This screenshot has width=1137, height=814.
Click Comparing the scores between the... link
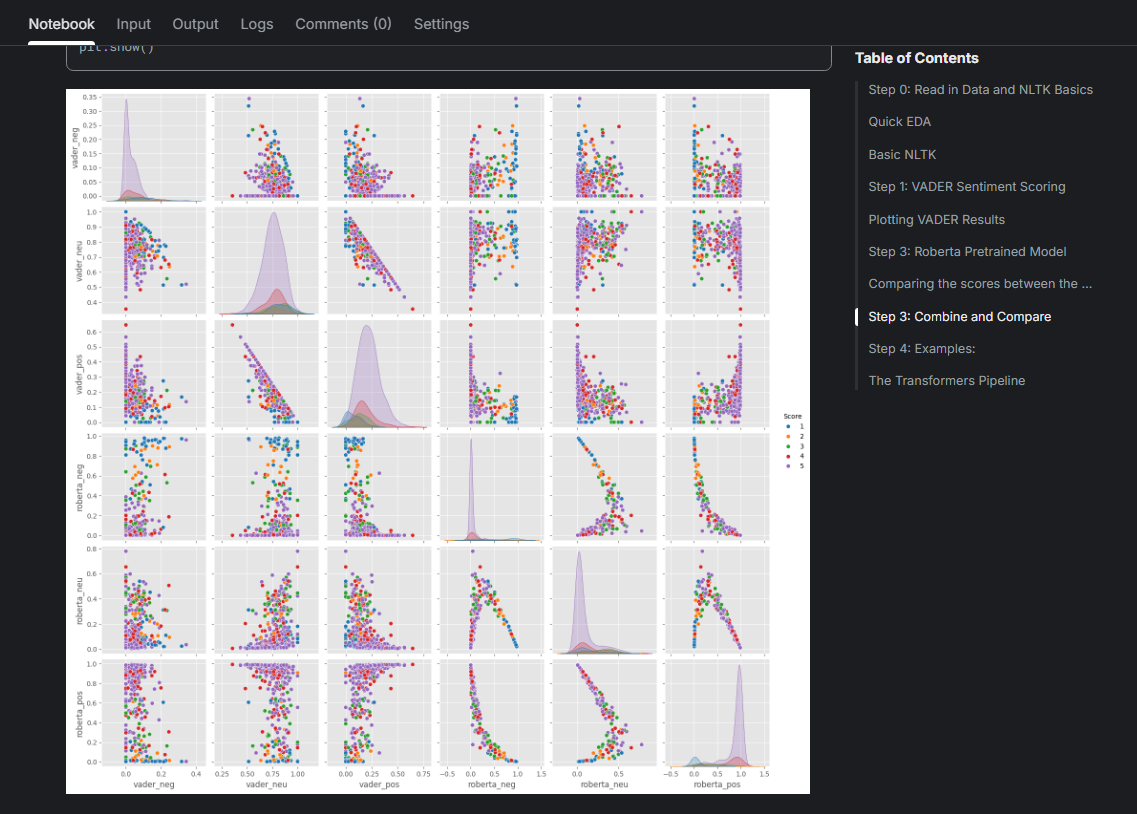pos(979,284)
